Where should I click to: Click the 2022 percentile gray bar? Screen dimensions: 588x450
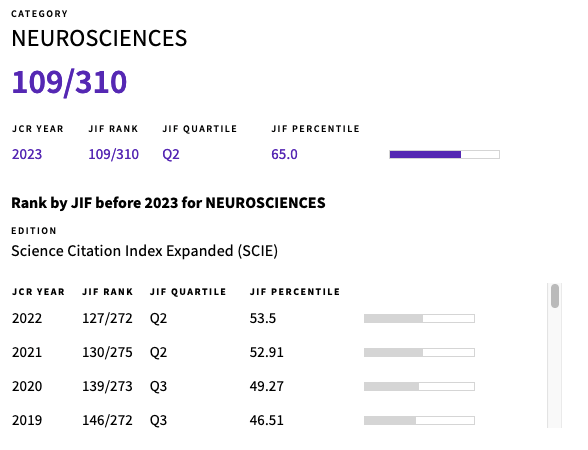click(419, 318)
